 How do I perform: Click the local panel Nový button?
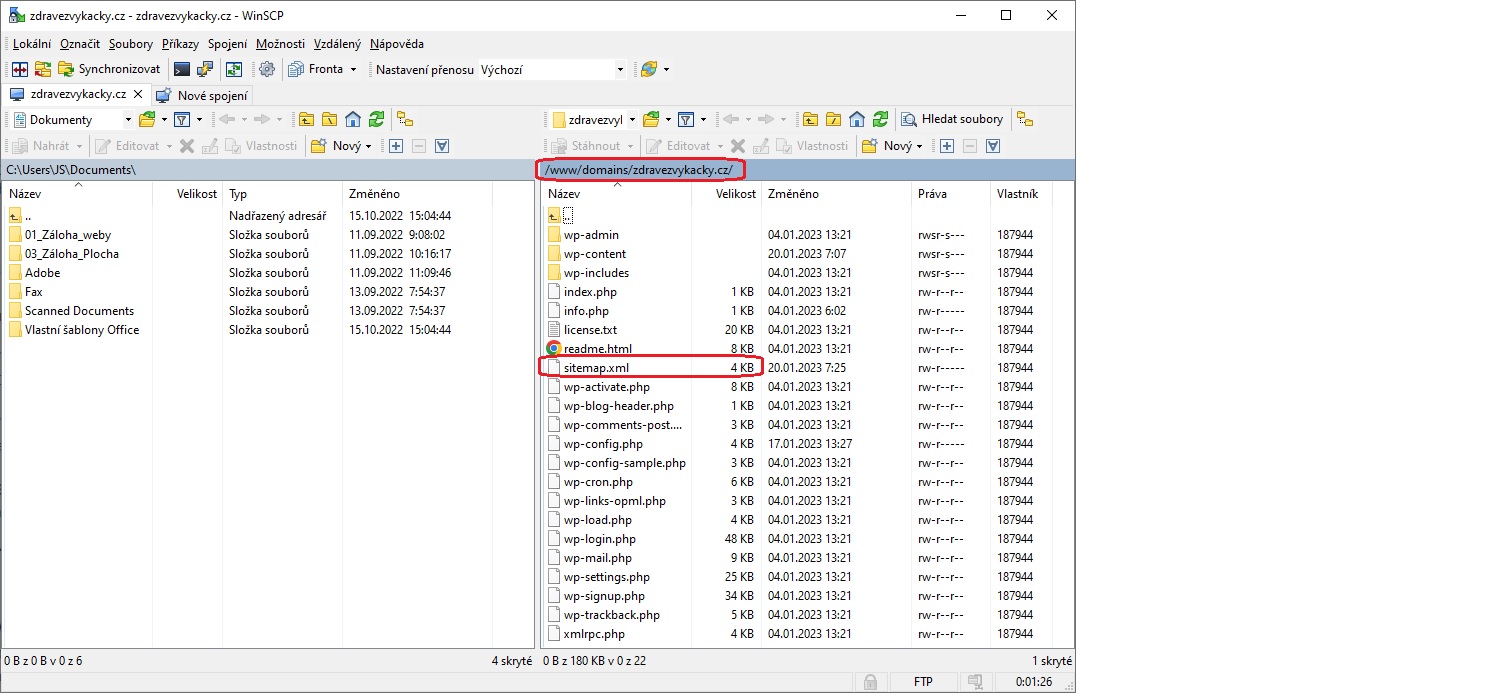(x=339, y=146)
